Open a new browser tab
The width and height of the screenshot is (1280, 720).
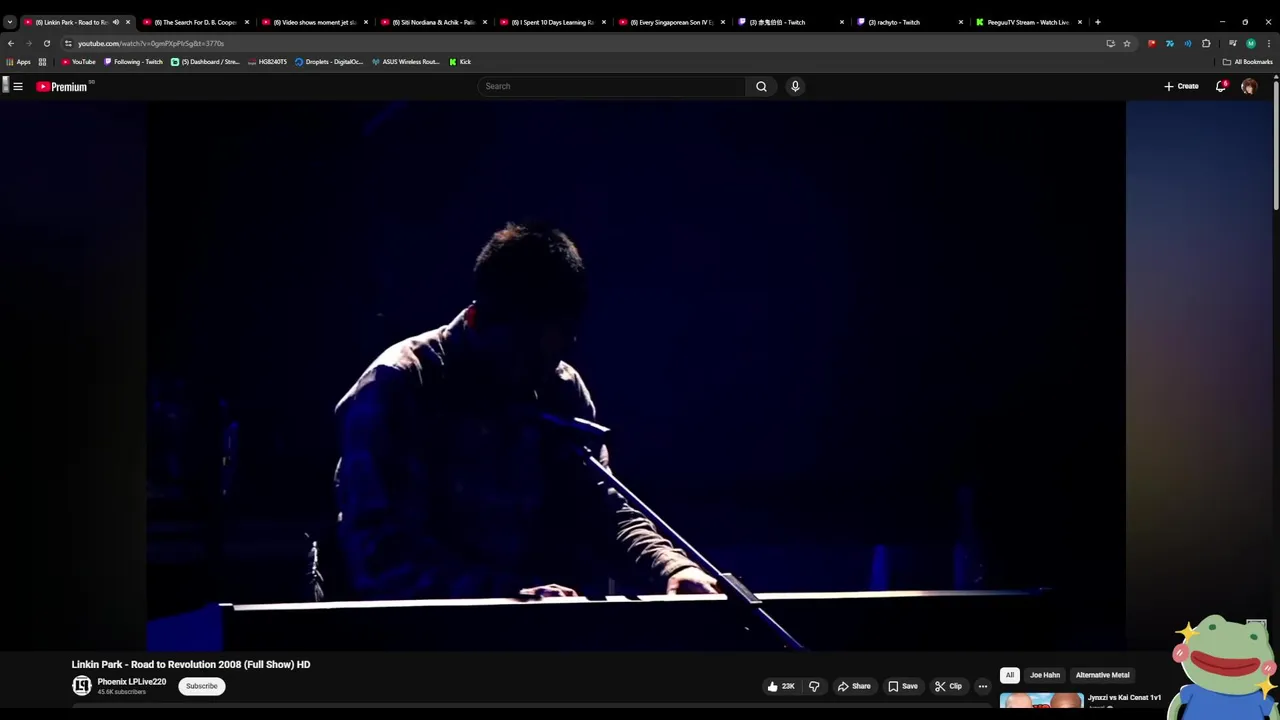point(1097,22)
